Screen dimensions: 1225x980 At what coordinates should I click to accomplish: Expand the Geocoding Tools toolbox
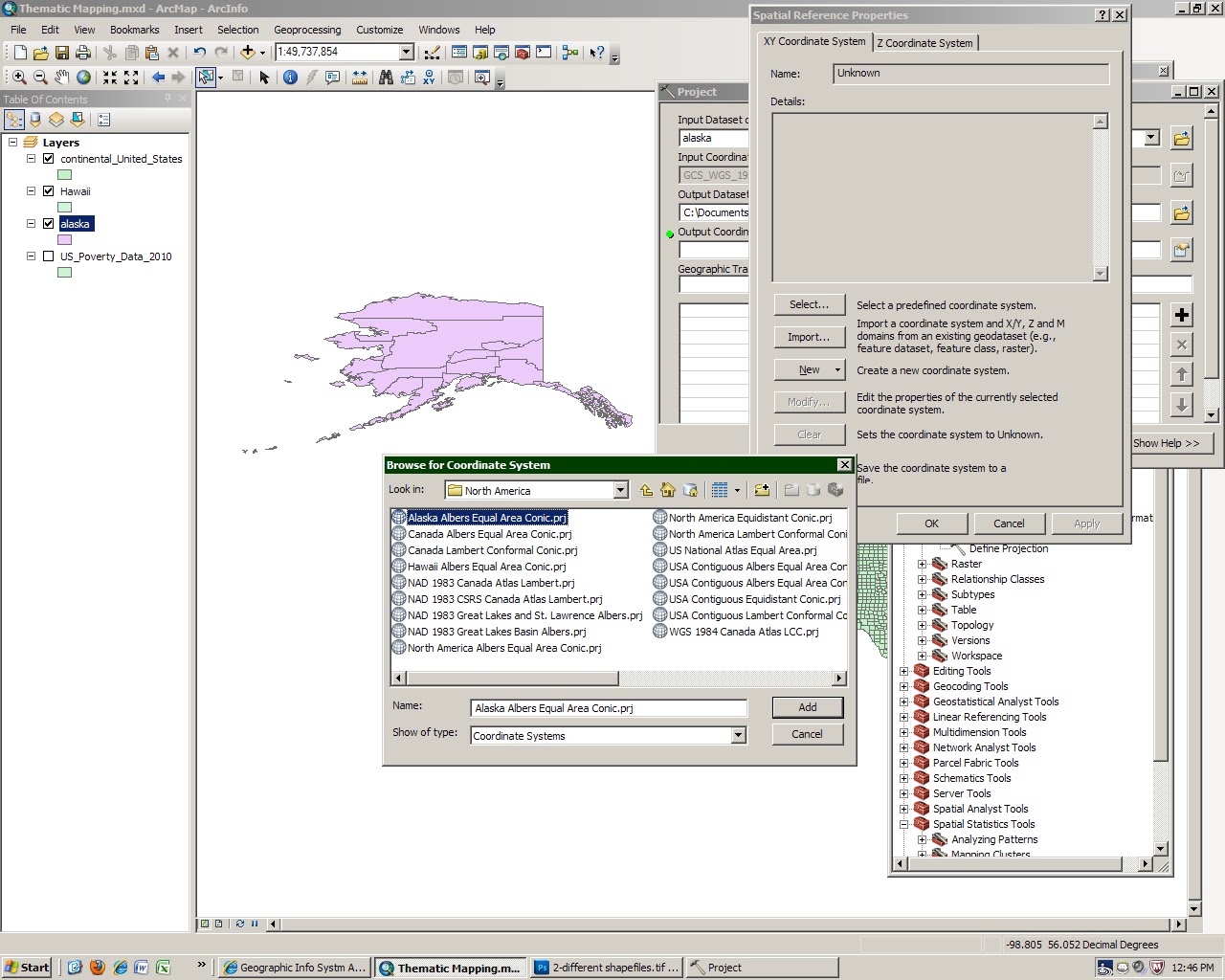[903, 686]
